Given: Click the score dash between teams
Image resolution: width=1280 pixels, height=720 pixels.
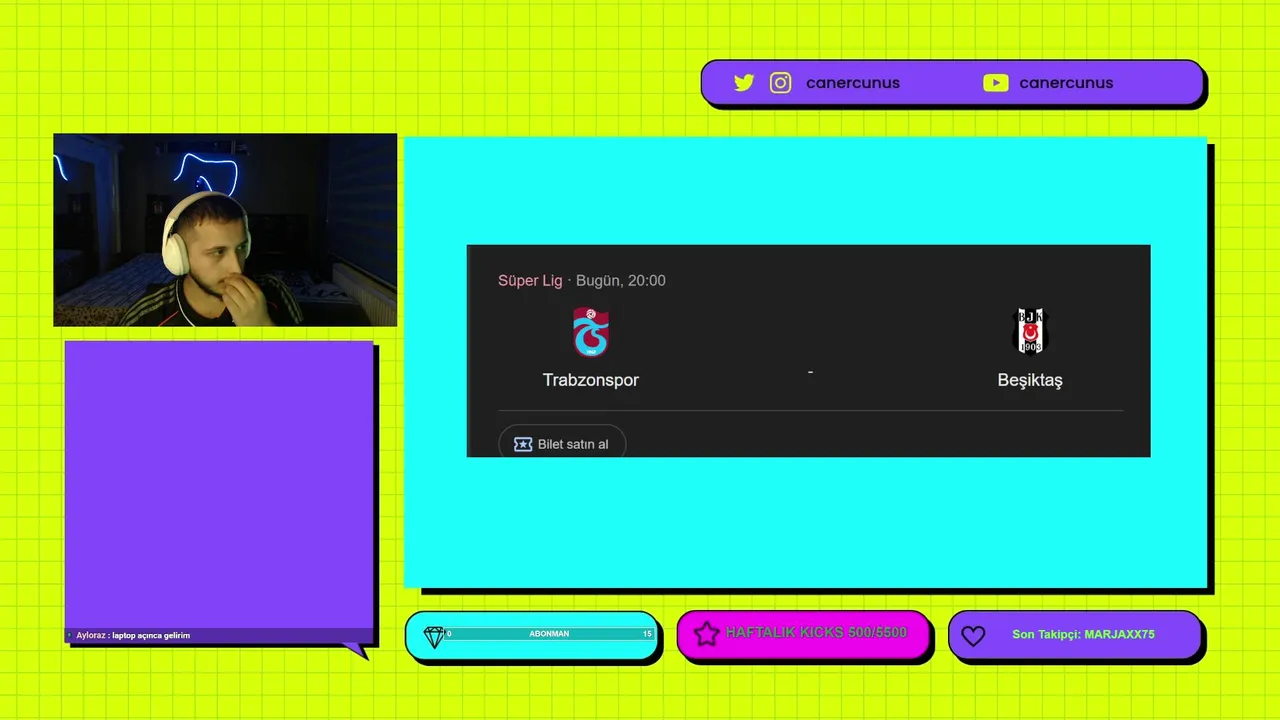Looking at the screenshot, I should [810, 372].
